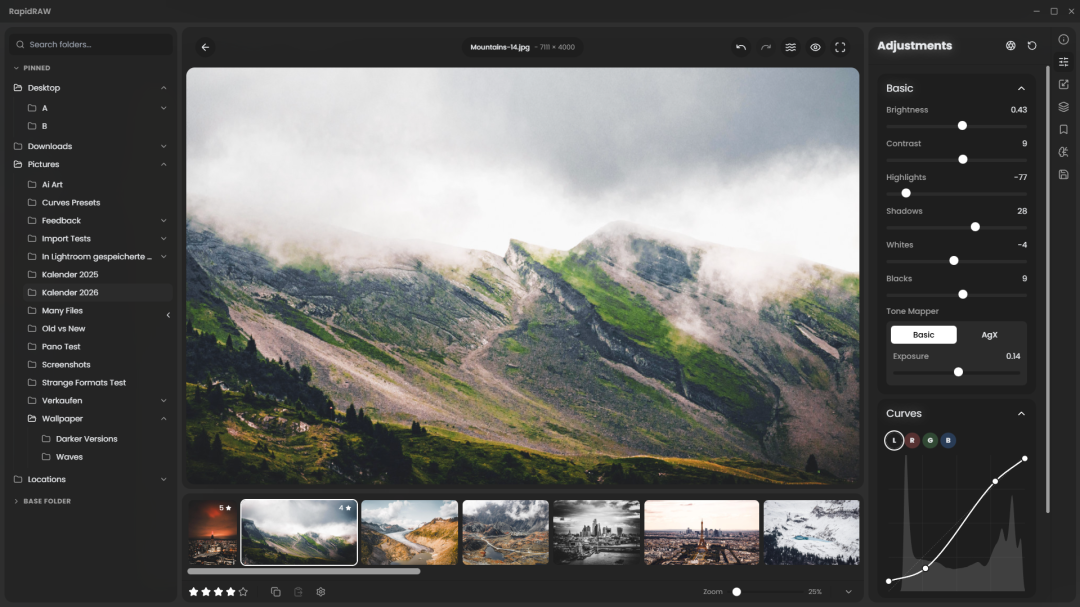The width and height of the screenshot is (1080, 607).
Task: Expand the zoom percentage dropdown
Action: click(x=848, y=591)
